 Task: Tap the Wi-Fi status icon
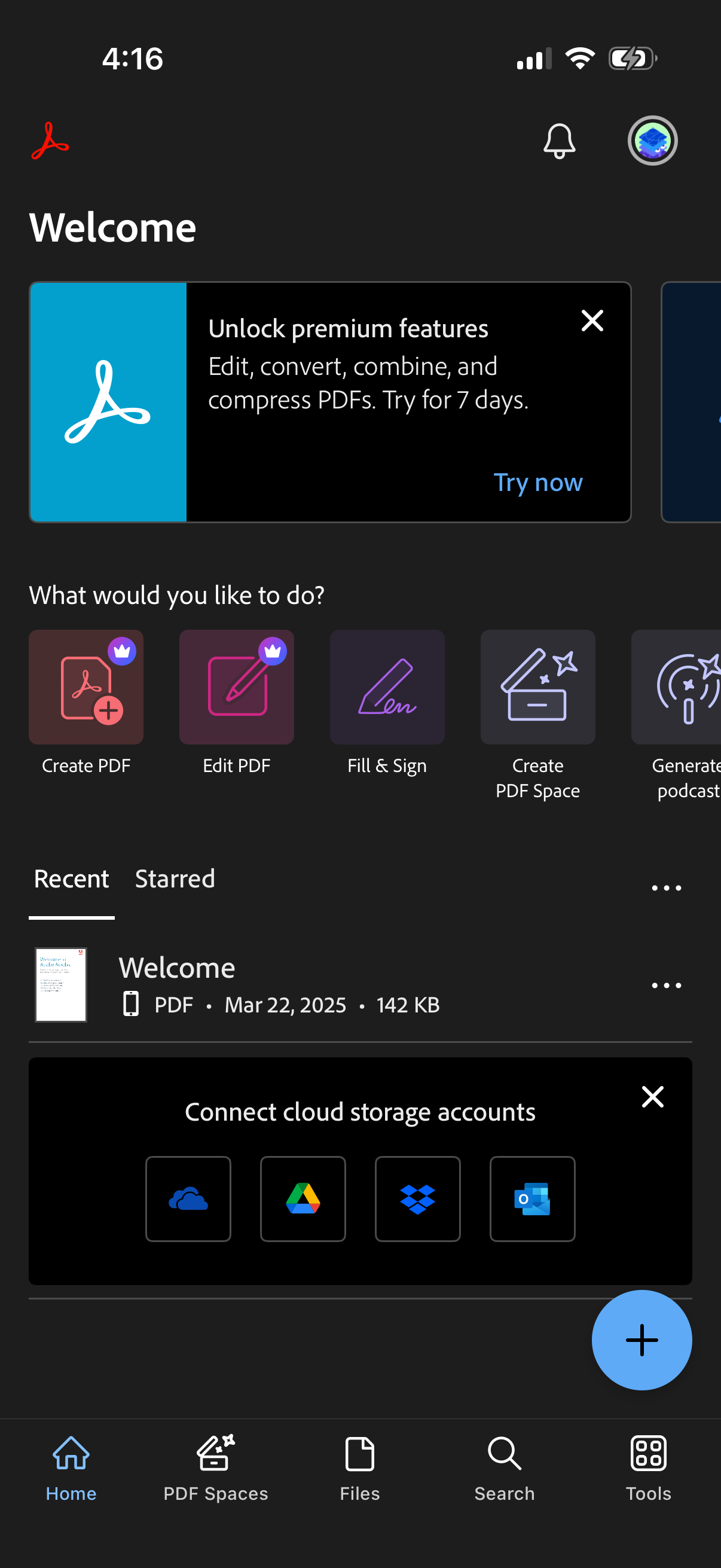(580, 59)
